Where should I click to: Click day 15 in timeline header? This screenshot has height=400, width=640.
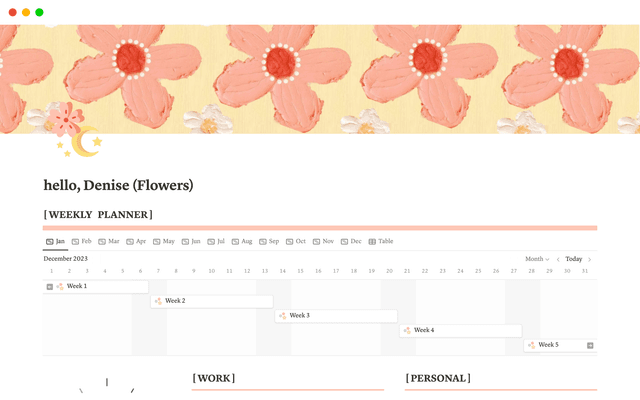point(300,271)
